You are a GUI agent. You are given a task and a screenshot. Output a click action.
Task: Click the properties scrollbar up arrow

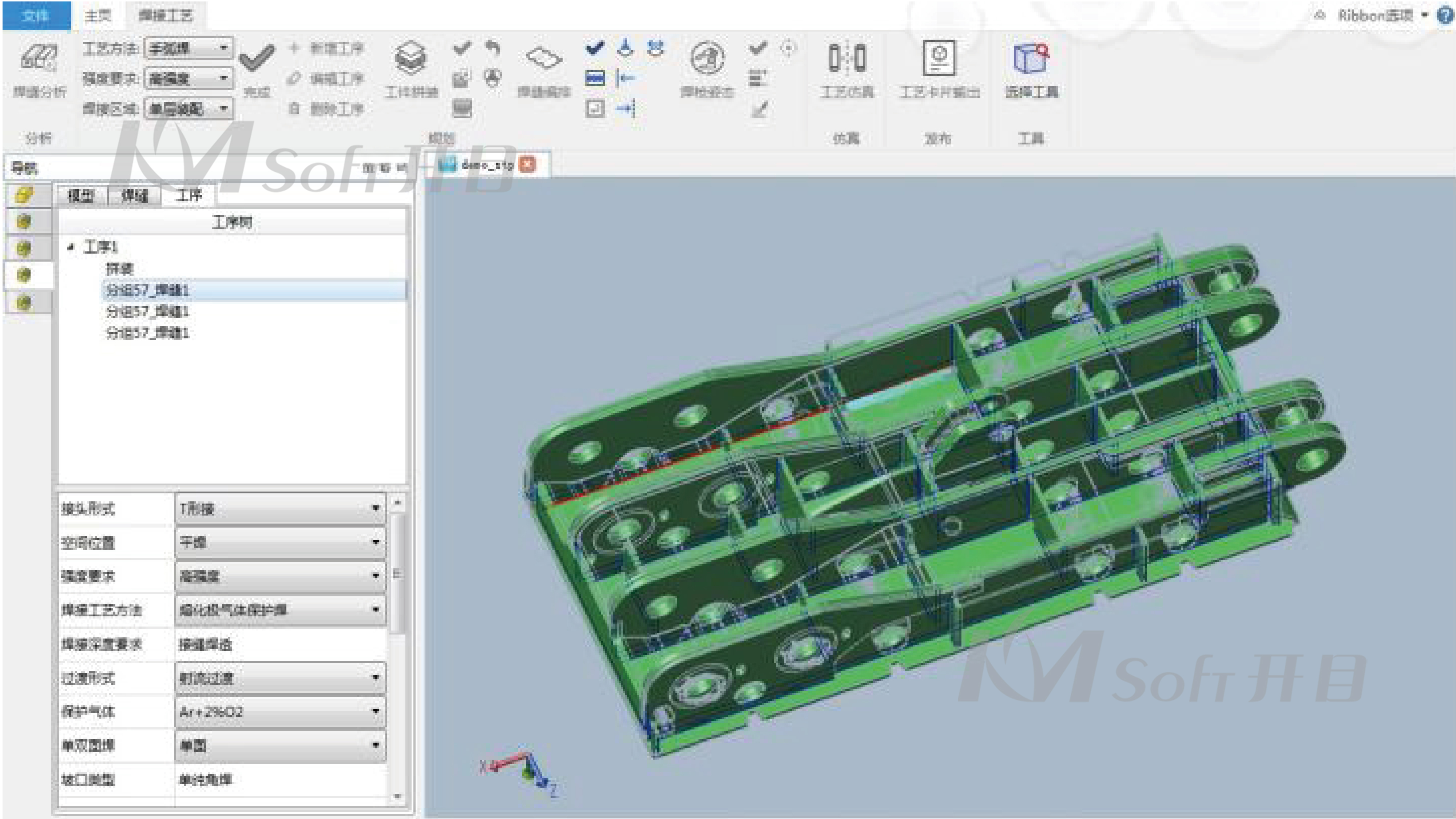[398, 502]
